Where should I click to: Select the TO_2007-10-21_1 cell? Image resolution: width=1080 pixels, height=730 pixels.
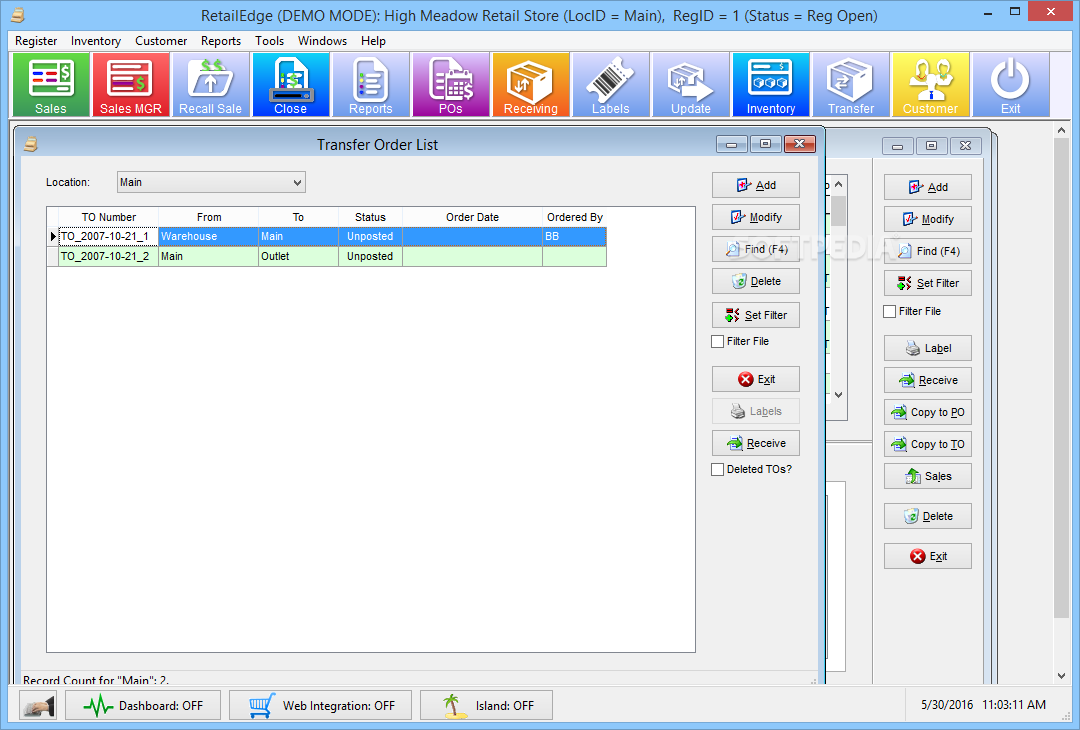109,236
